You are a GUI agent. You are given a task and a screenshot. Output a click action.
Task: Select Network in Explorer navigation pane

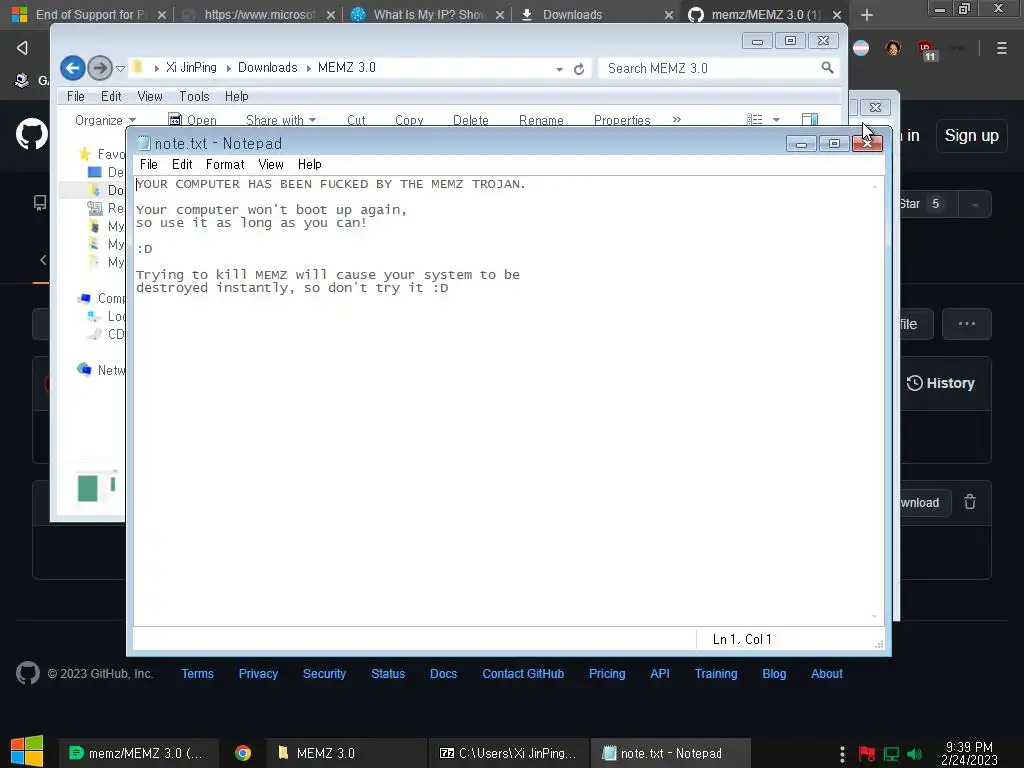102,370
